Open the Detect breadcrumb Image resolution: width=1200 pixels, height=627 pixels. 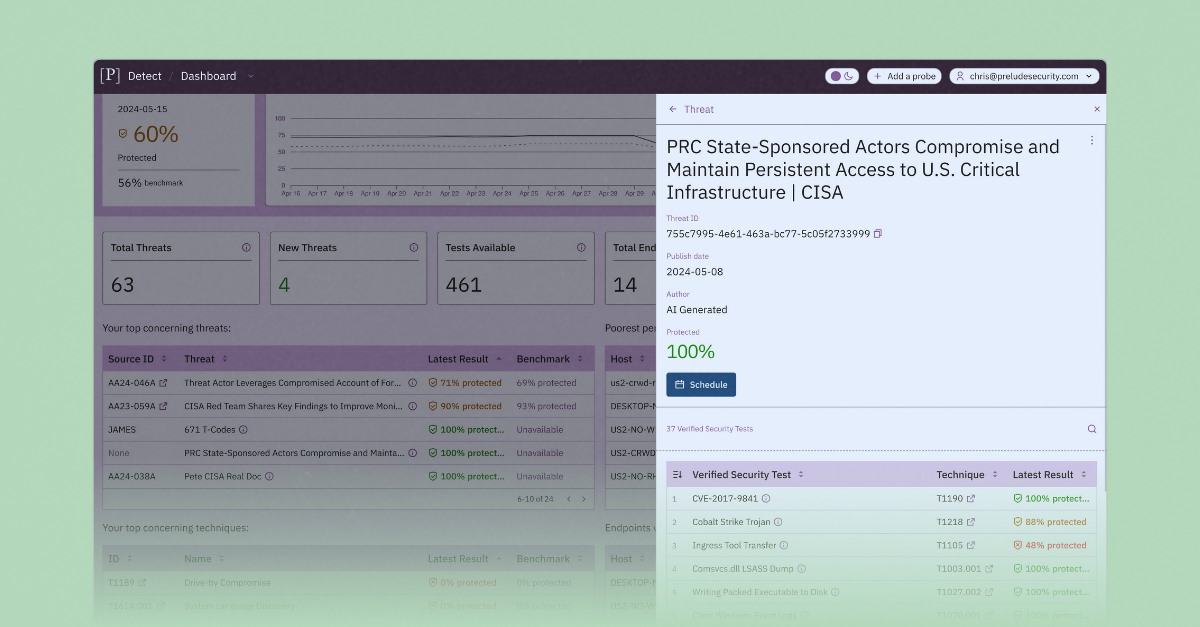click(146, 76)
